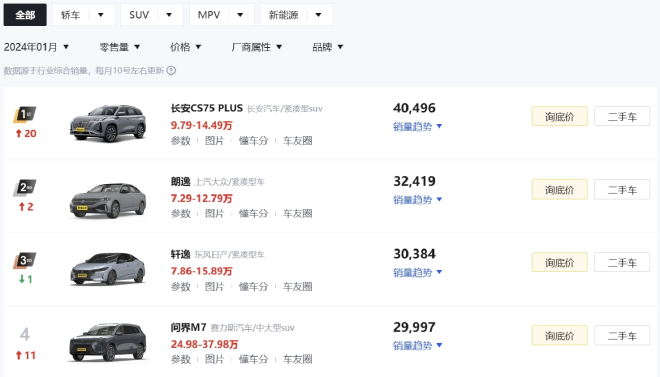Click the 长安汽车/紧凑型suv label
Screen dimensions: 660x377
tap(285, 109)
